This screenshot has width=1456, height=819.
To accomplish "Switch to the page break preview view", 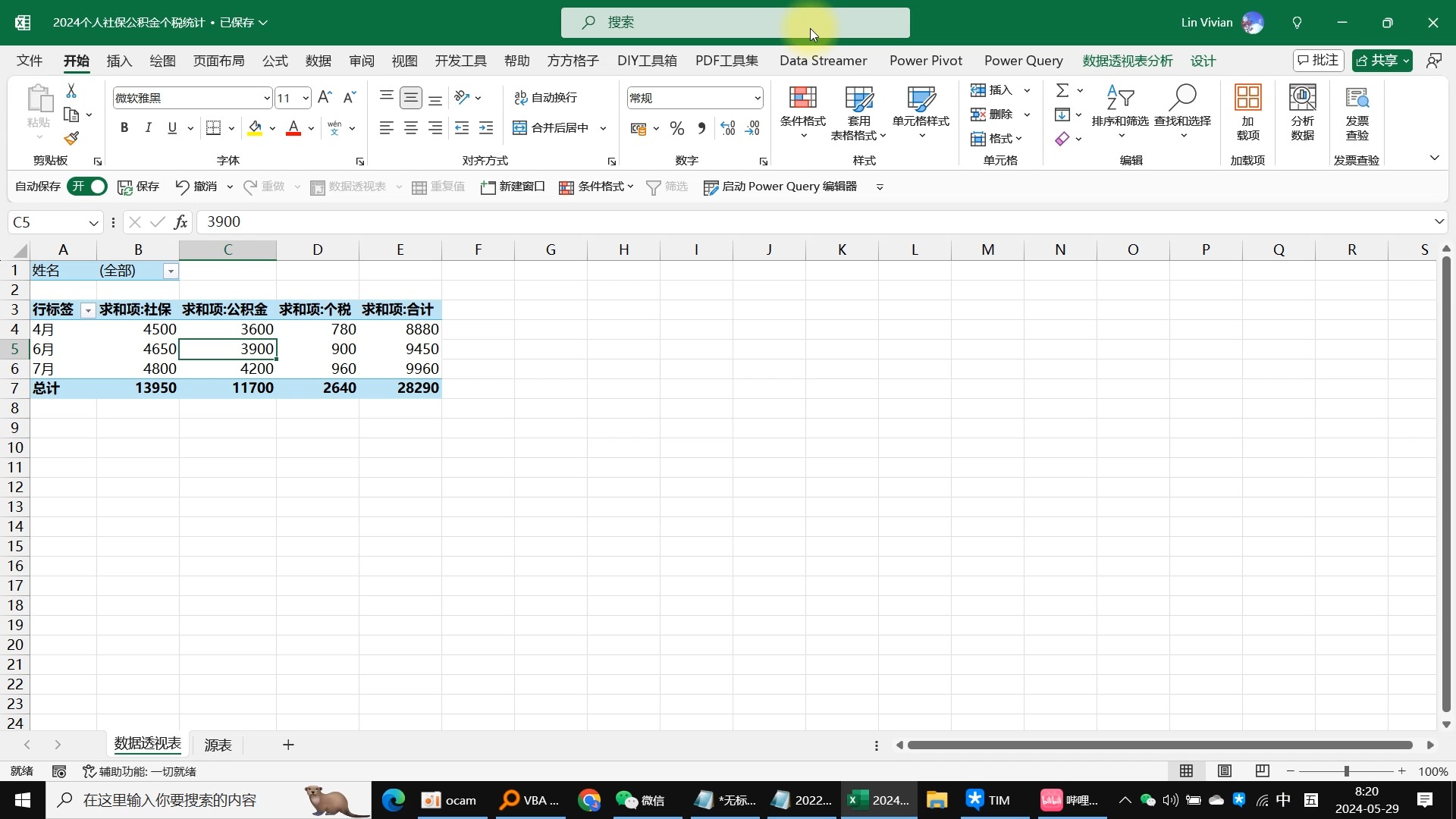I will point(1263,771).
